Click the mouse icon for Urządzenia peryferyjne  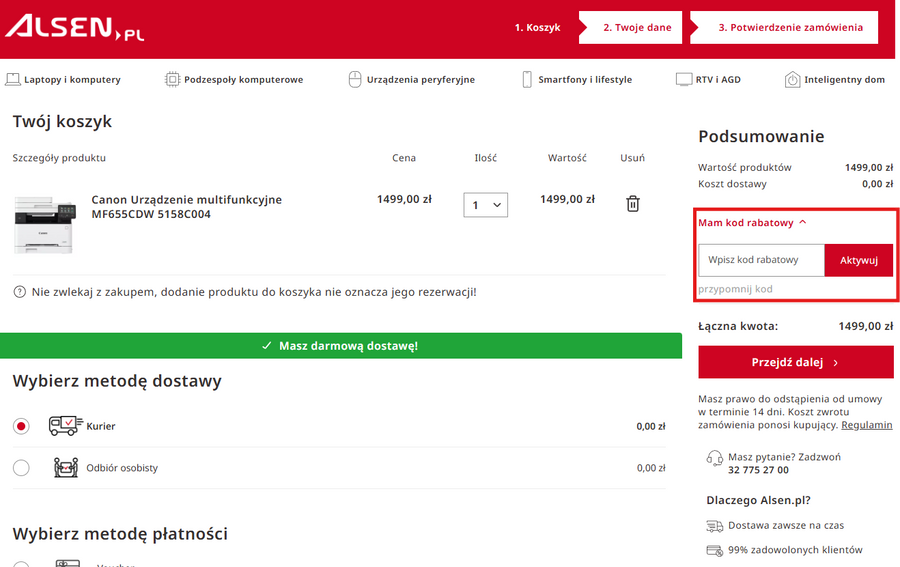tap(354, 79)
